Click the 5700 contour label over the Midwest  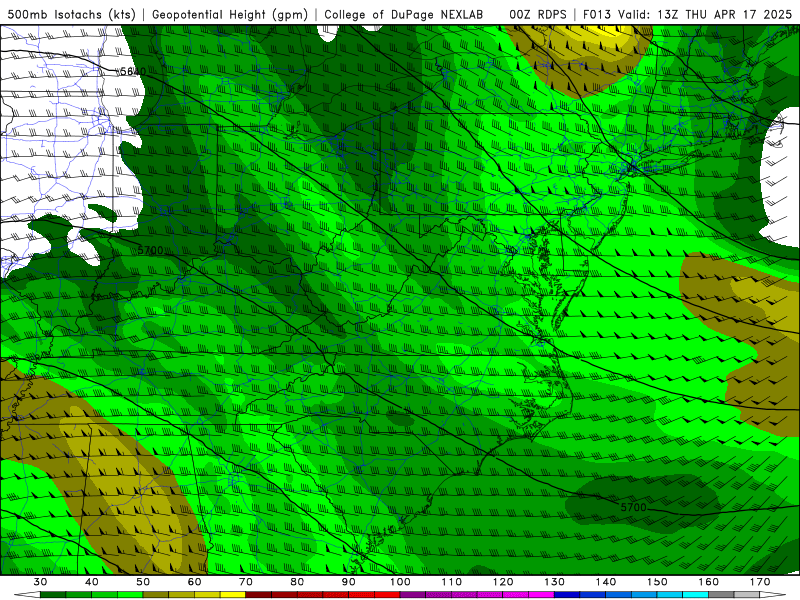point(151,250)
